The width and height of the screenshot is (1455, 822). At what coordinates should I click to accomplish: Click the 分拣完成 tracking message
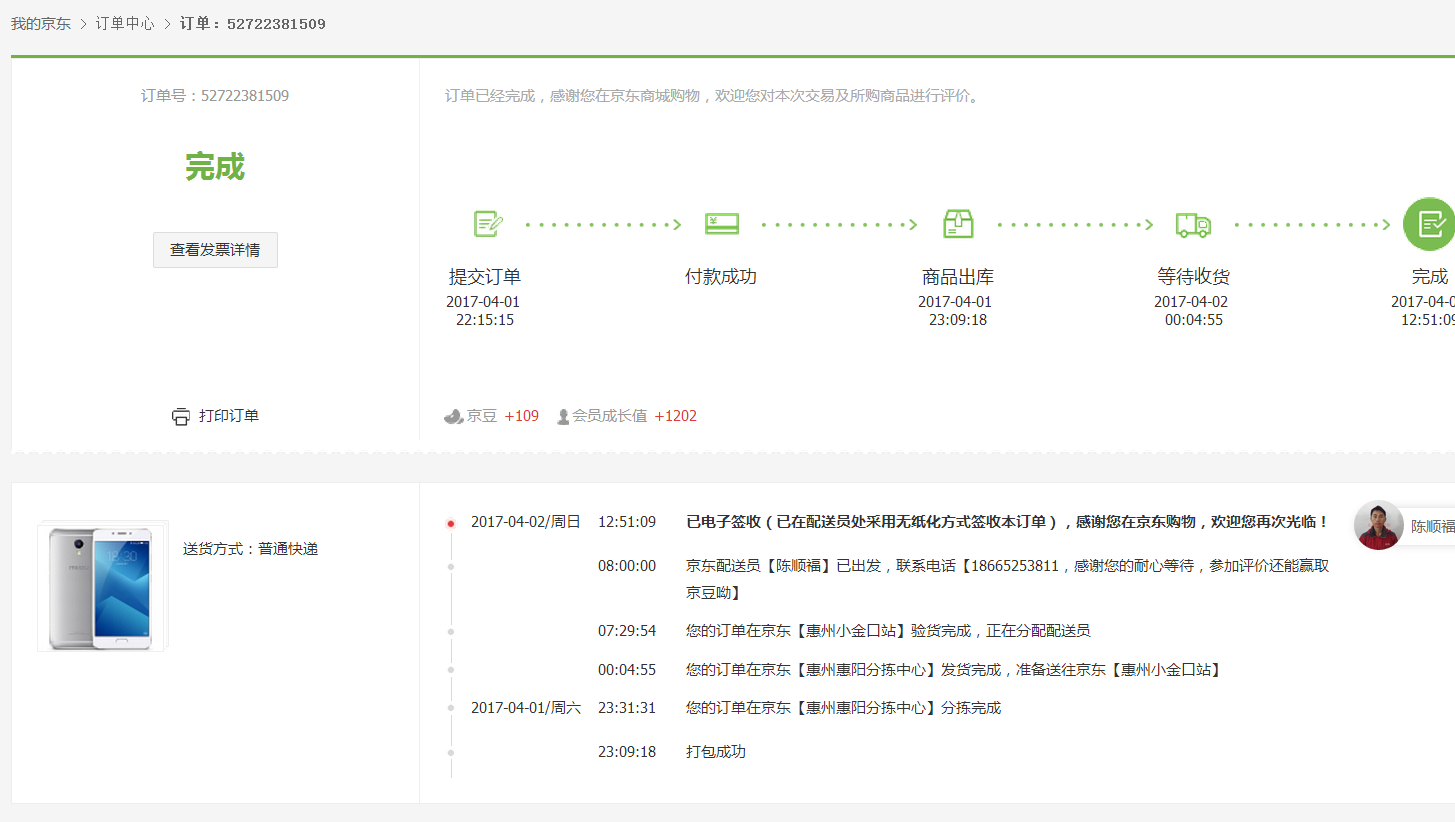coord(843,708)
